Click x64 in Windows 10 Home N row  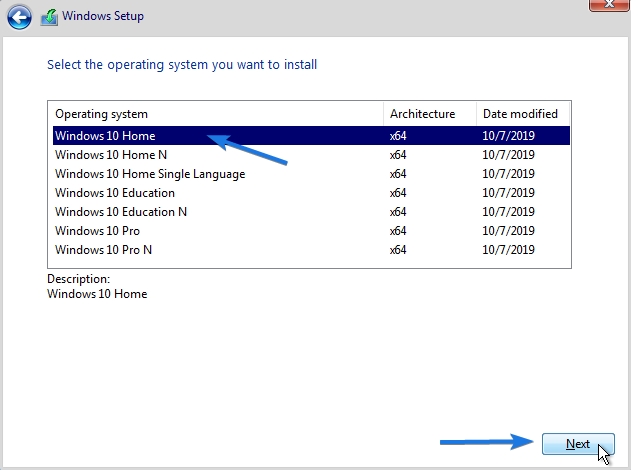tap(398, 155)
